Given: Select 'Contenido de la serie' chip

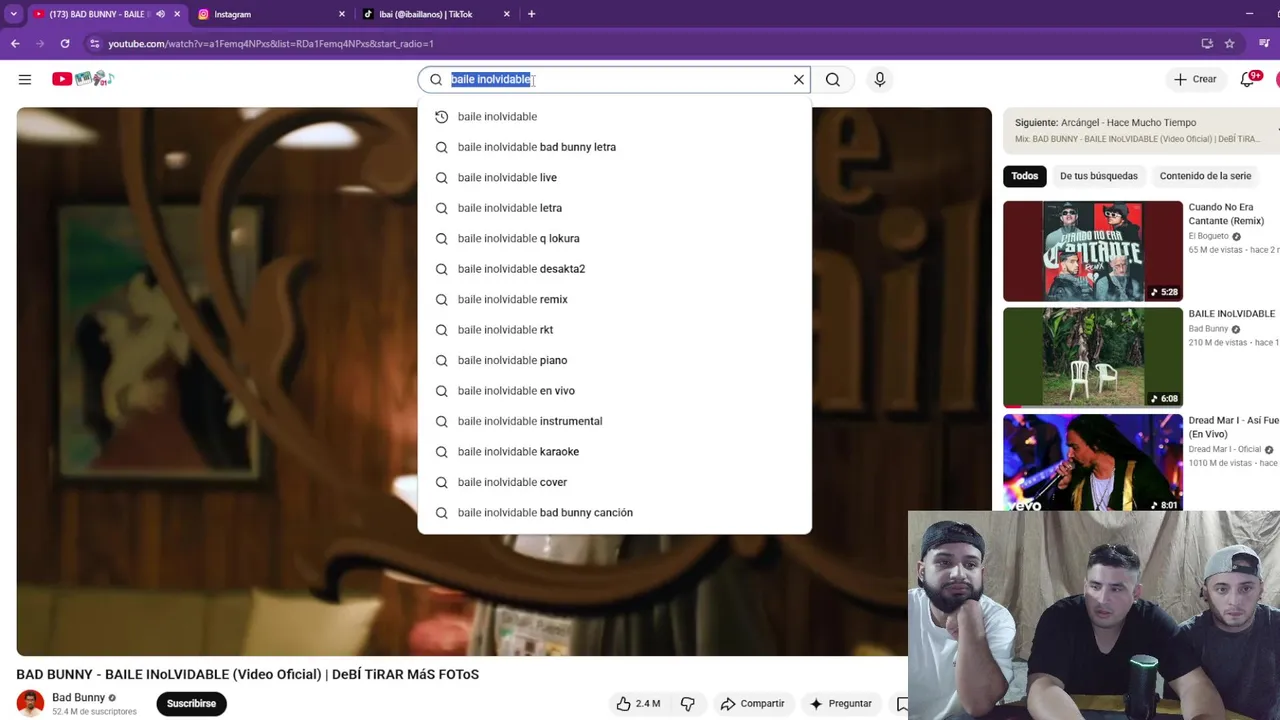Looking at the screenshot, I should (x=1205, y=176).
